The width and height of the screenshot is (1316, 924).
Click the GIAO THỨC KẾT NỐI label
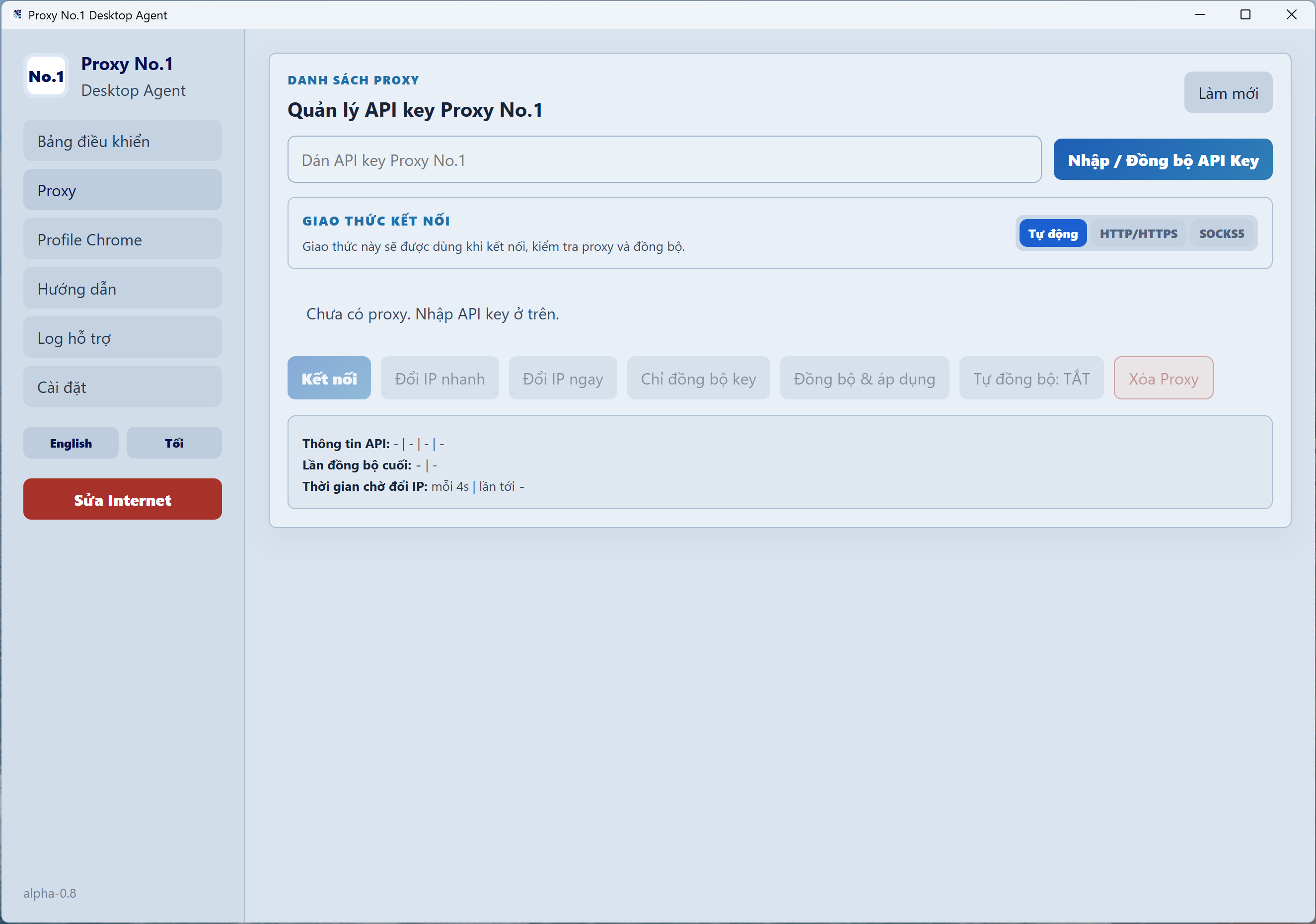point(376,221)
